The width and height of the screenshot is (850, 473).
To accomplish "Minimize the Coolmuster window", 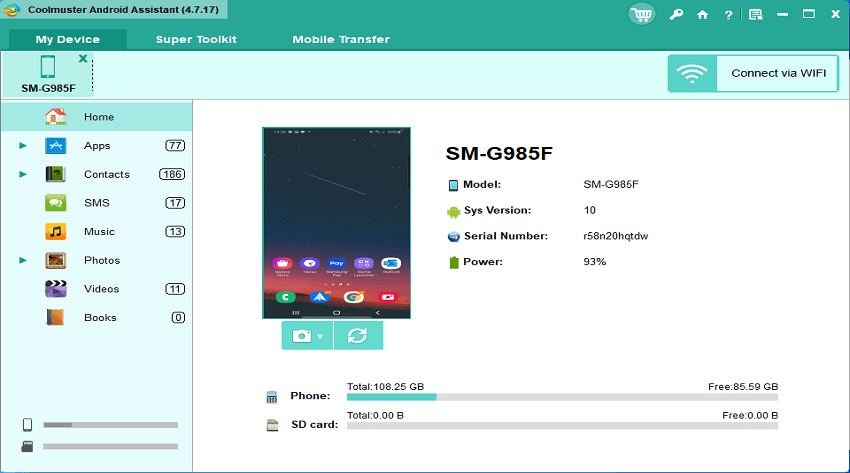I will coord(782,15).
